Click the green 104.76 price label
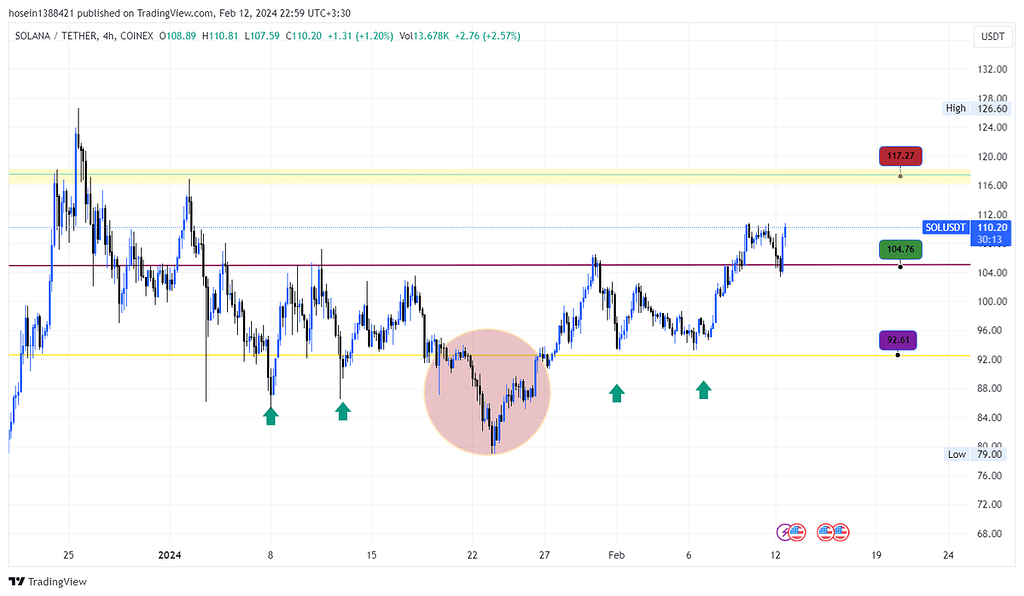The image size is (1024, 596). [900, 249]
